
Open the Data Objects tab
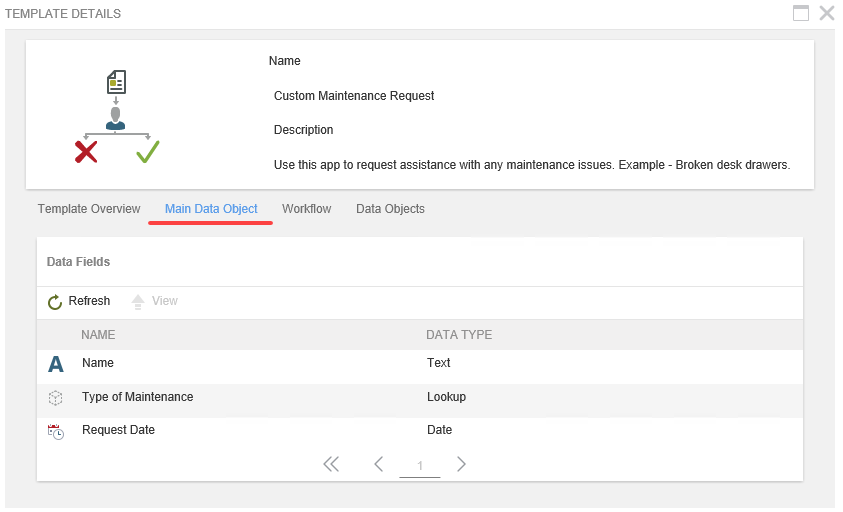click(x=390, y=209)
